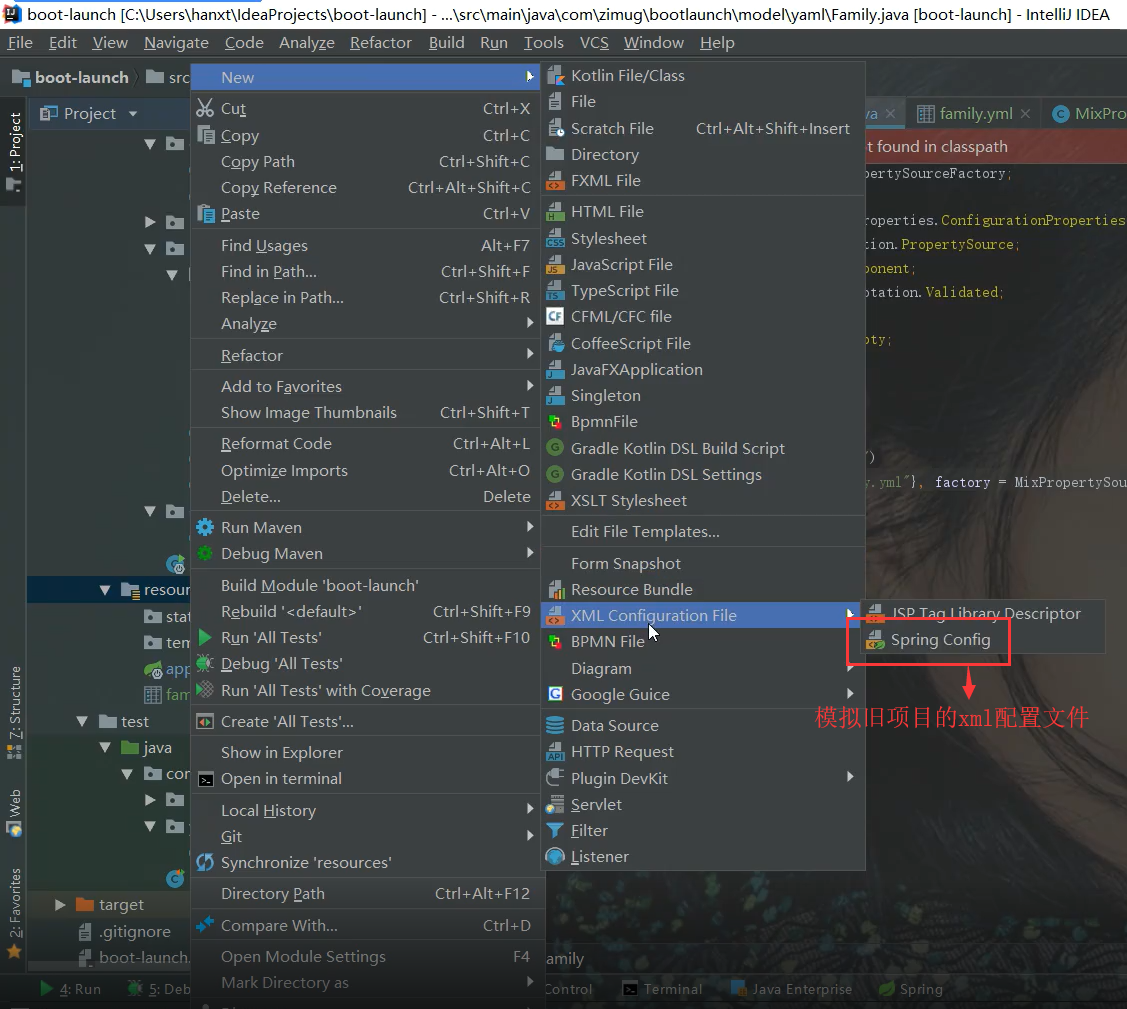Collapse the resources folder tree arrow
The width and height of the screenshot is (1127, 1009).
(x=105, y=590)
